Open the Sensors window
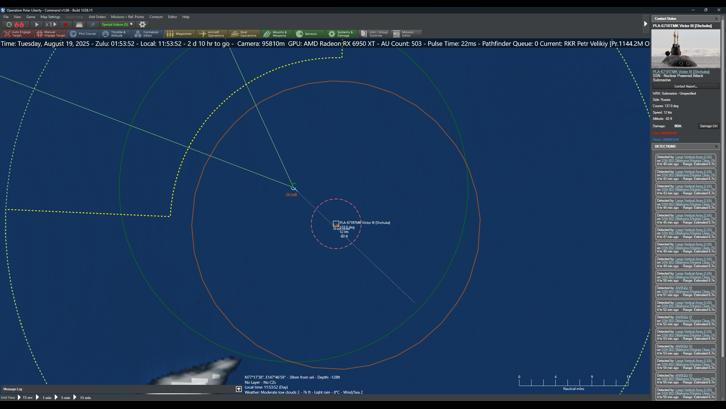Viewport: 726px width, 409px height. pyautogui.click(x=309, y=34)
